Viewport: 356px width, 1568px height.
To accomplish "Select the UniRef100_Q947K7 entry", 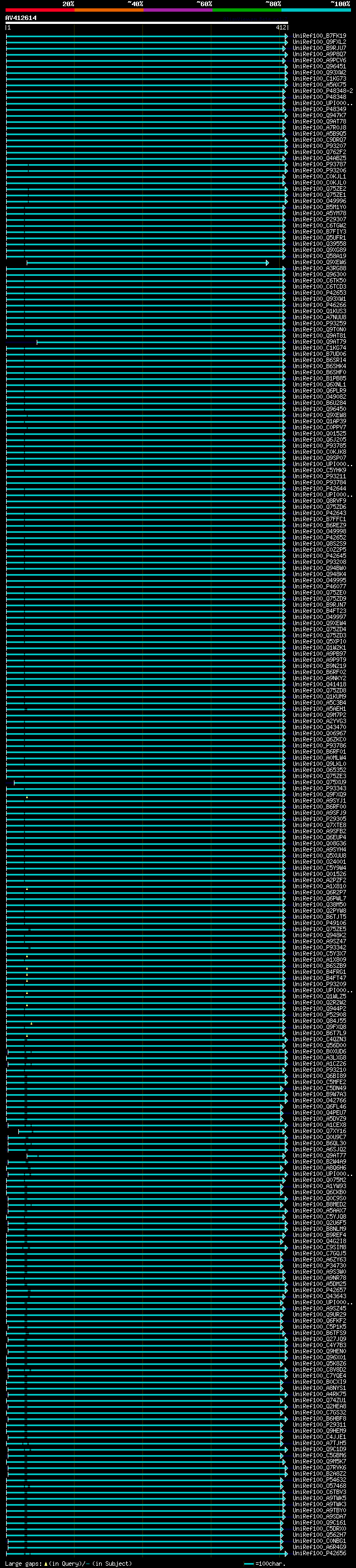I will pyautogui.click(x=319, y=116).
